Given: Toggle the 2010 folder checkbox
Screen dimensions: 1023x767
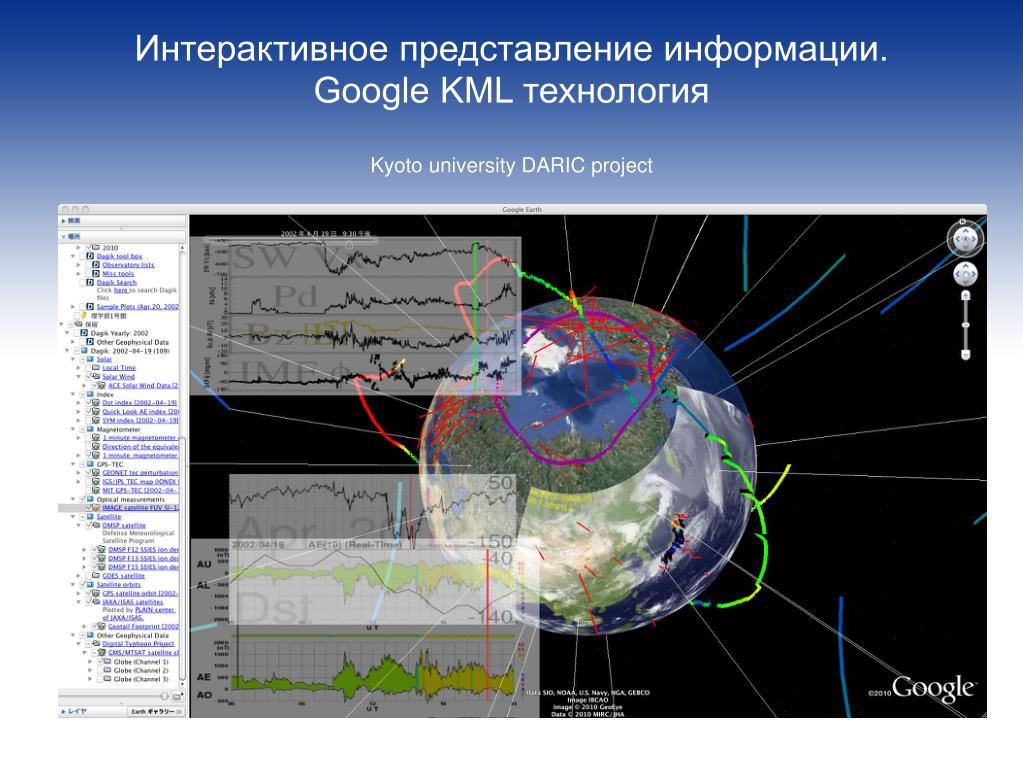Looking at the screenshot, I should [88, 248].
